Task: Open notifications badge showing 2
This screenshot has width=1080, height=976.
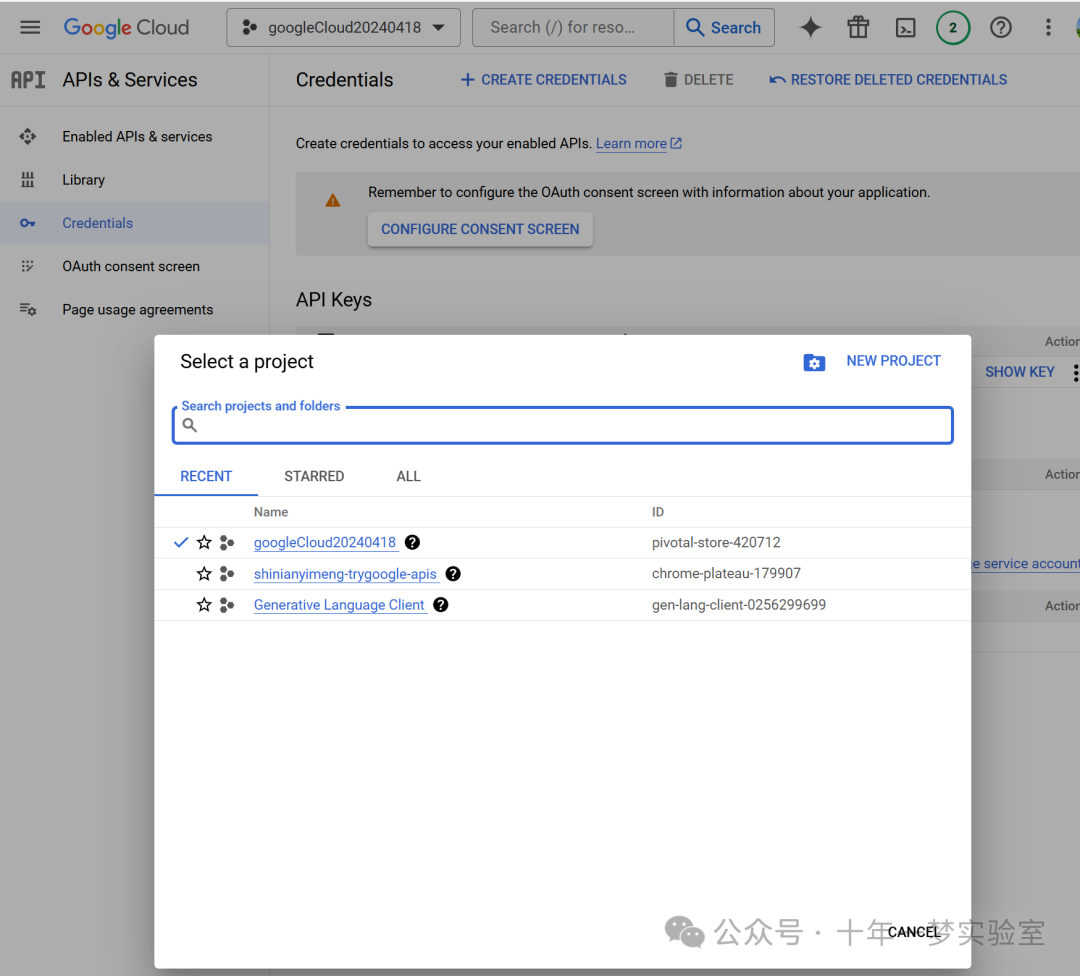Action: (953, 28)
